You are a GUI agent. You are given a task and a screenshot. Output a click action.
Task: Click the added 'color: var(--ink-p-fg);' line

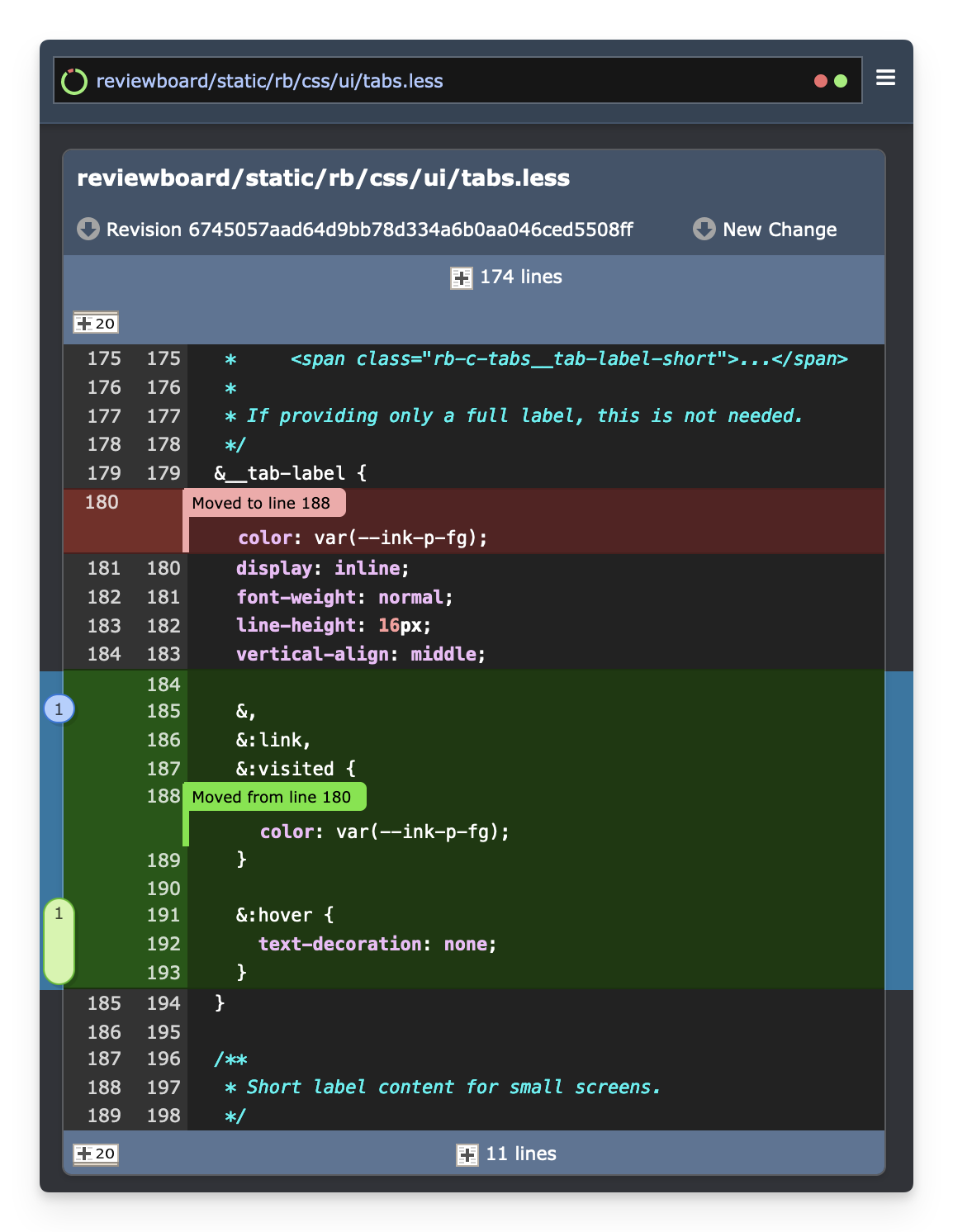point(385,832)
